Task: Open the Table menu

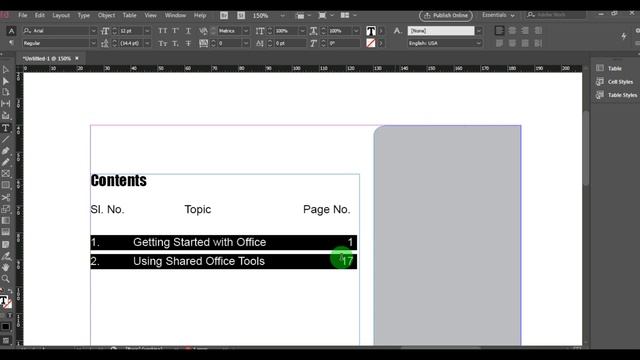Action: [129, 15]
